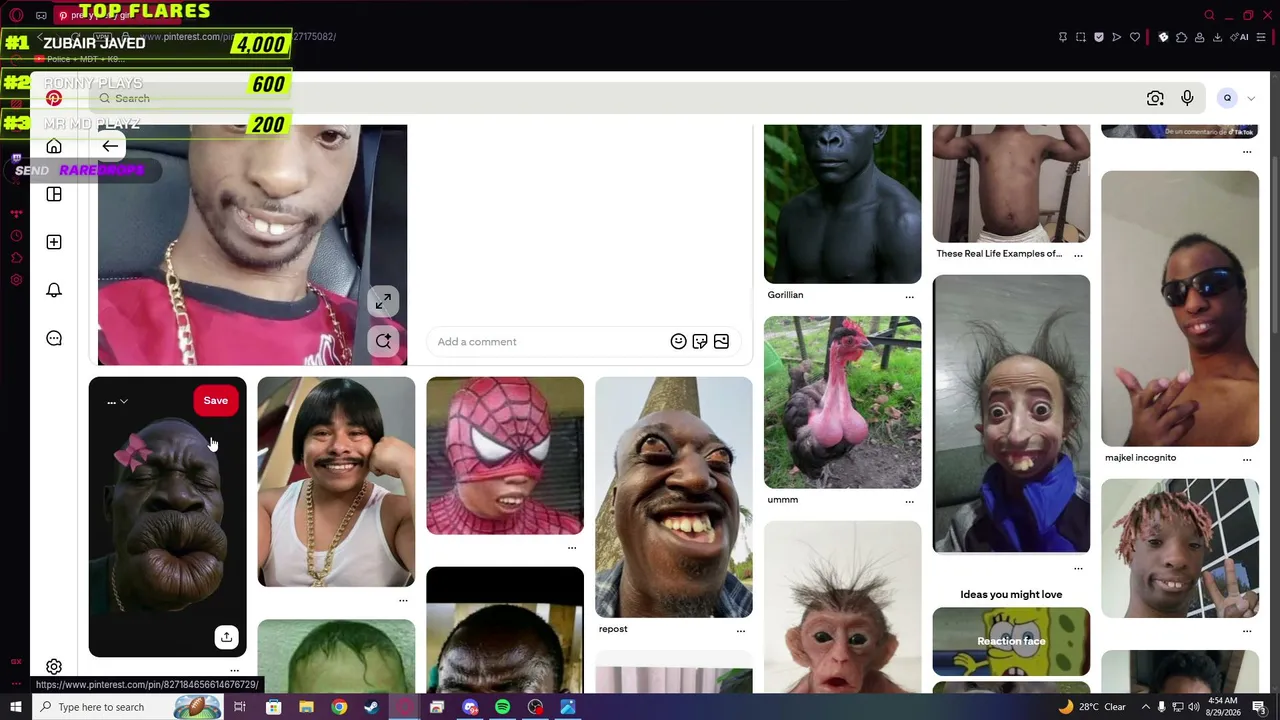Open Opera extensions cube icon
The width and height of the screenshot is (1280, 720).
tap(1181, 37)
